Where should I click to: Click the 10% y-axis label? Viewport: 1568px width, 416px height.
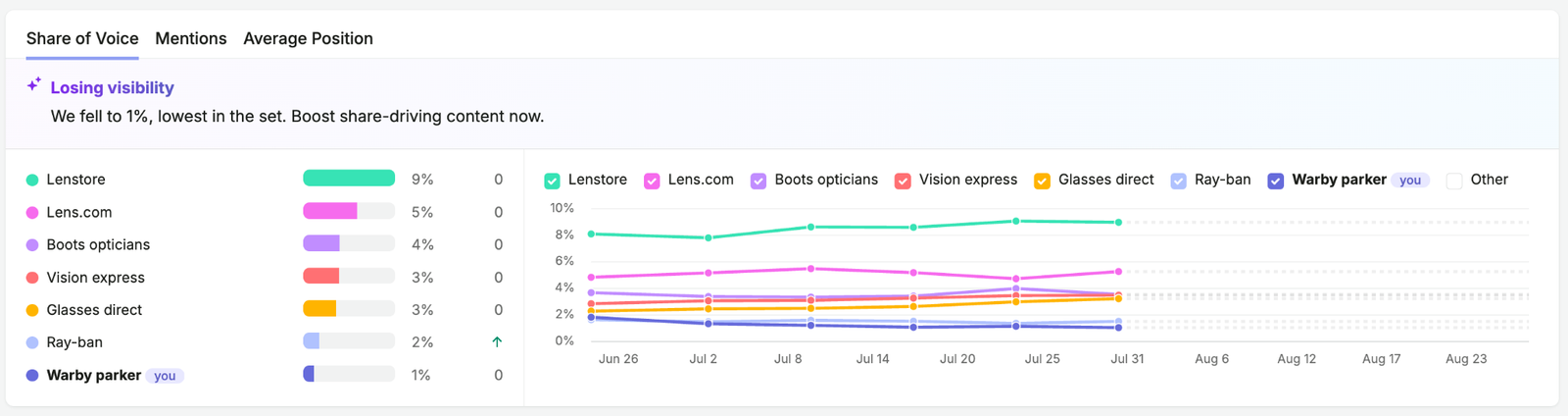pos(562,208)
